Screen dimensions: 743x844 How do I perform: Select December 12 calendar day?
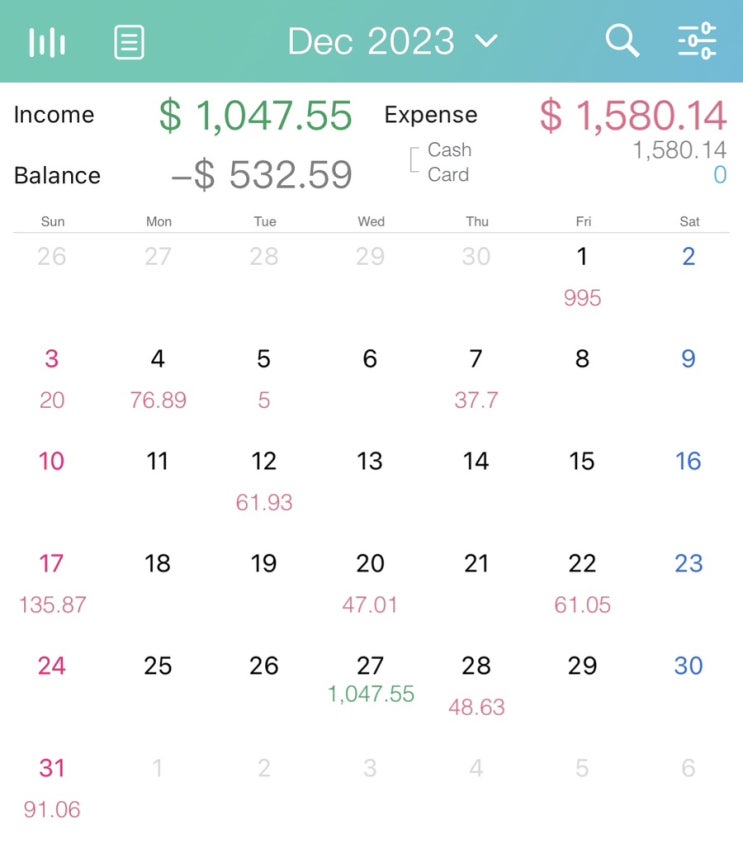coord(264,479)
